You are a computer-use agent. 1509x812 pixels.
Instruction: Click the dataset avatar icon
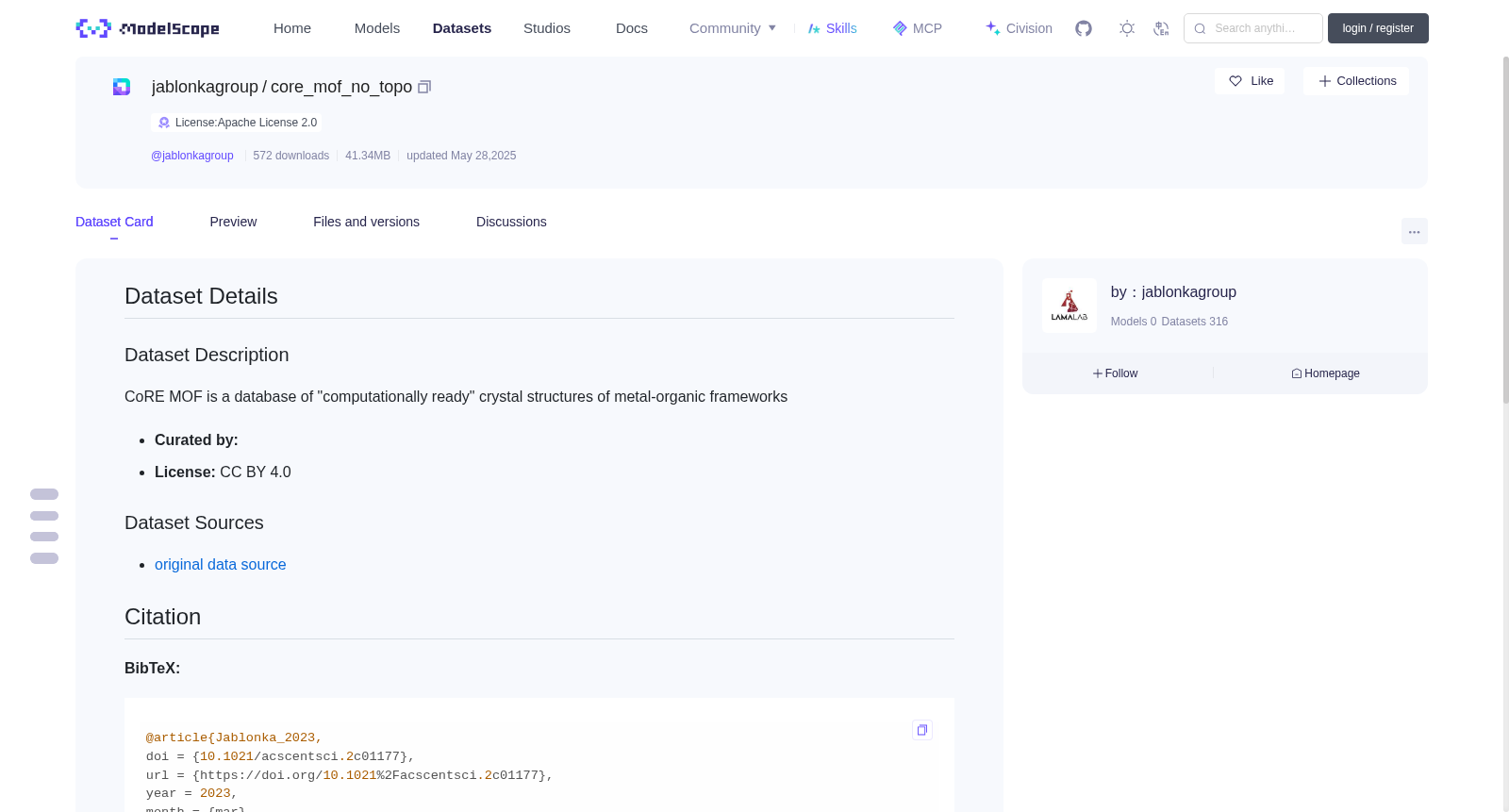(x=122, y=87)
